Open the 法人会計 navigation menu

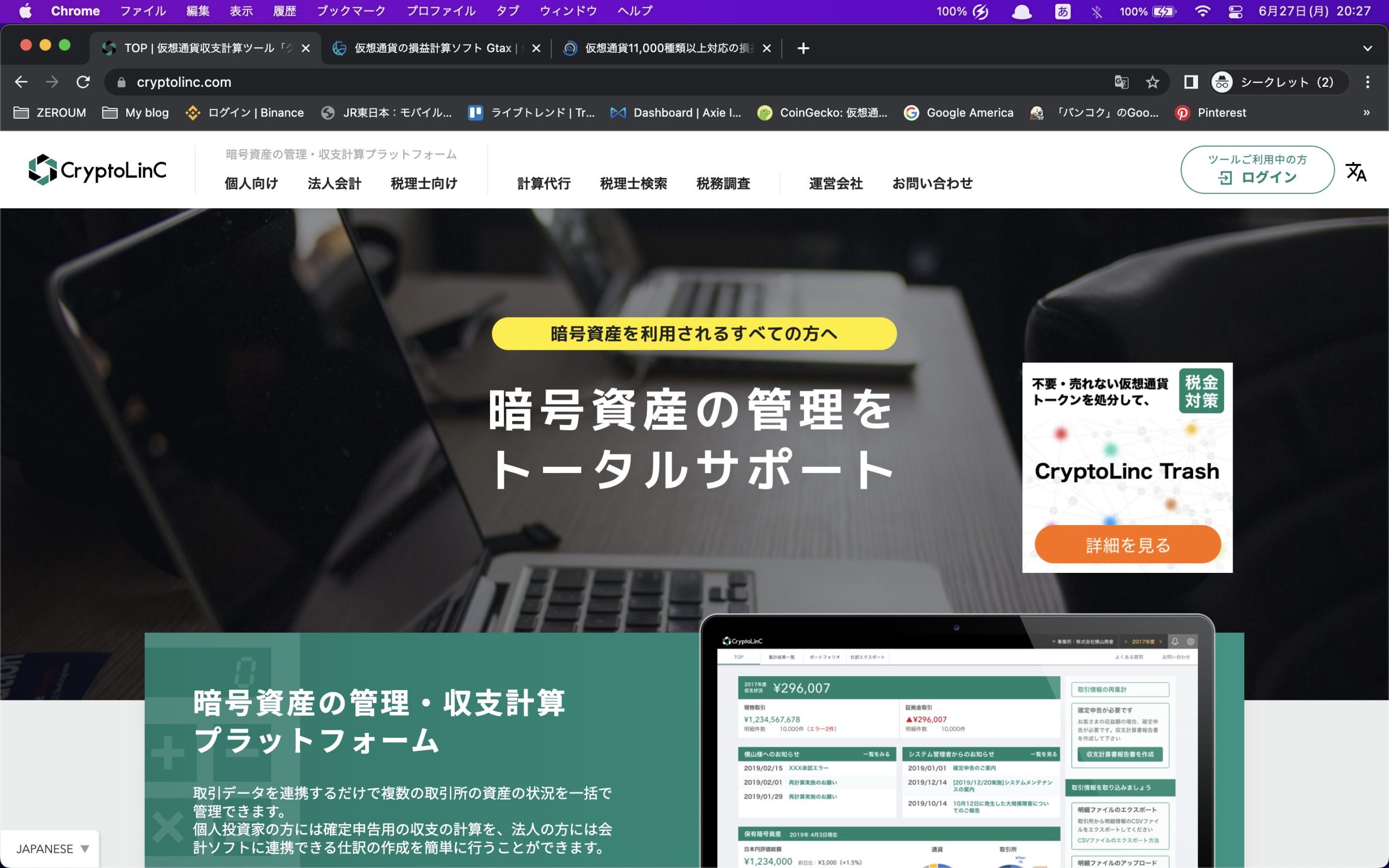point(335,183)
